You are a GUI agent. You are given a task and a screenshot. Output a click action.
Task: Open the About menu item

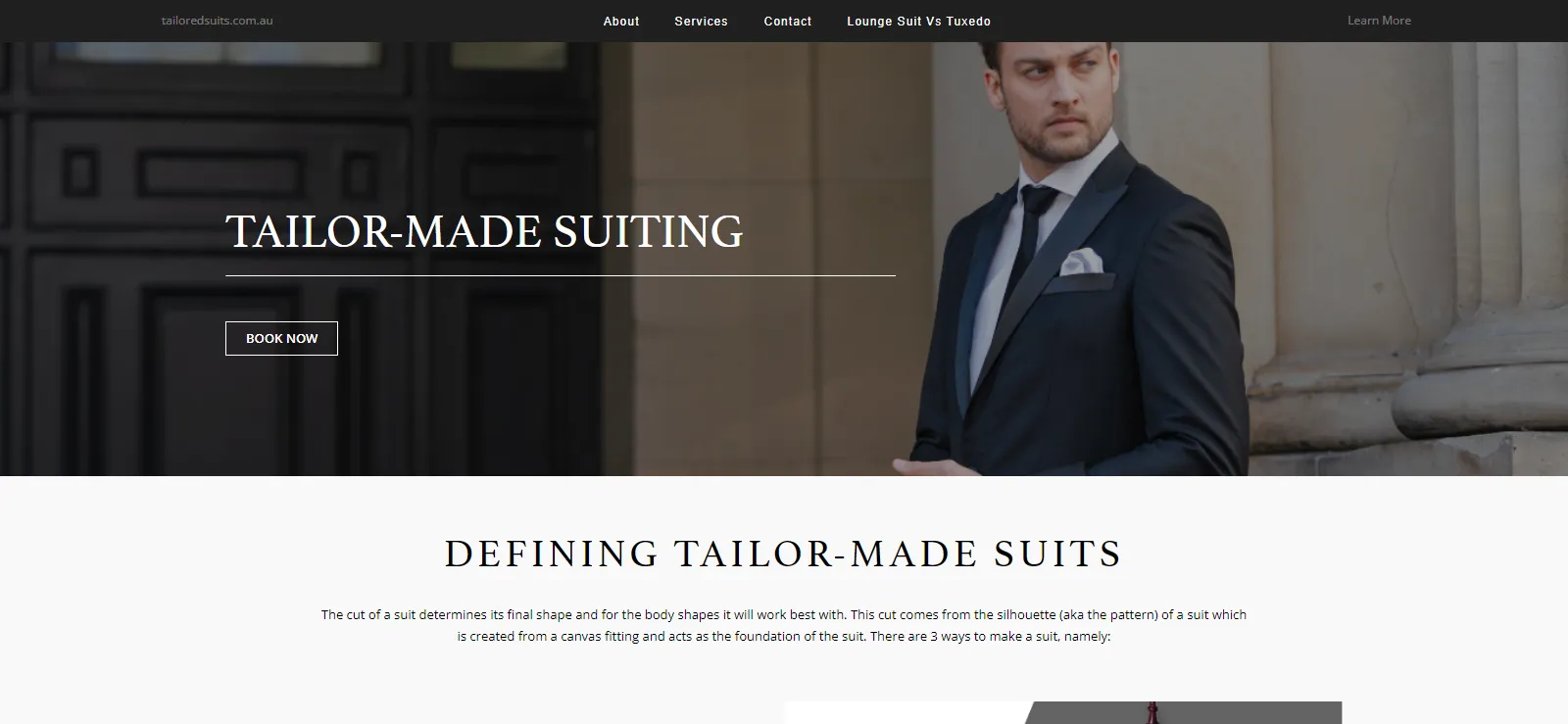tap(621, 21)
